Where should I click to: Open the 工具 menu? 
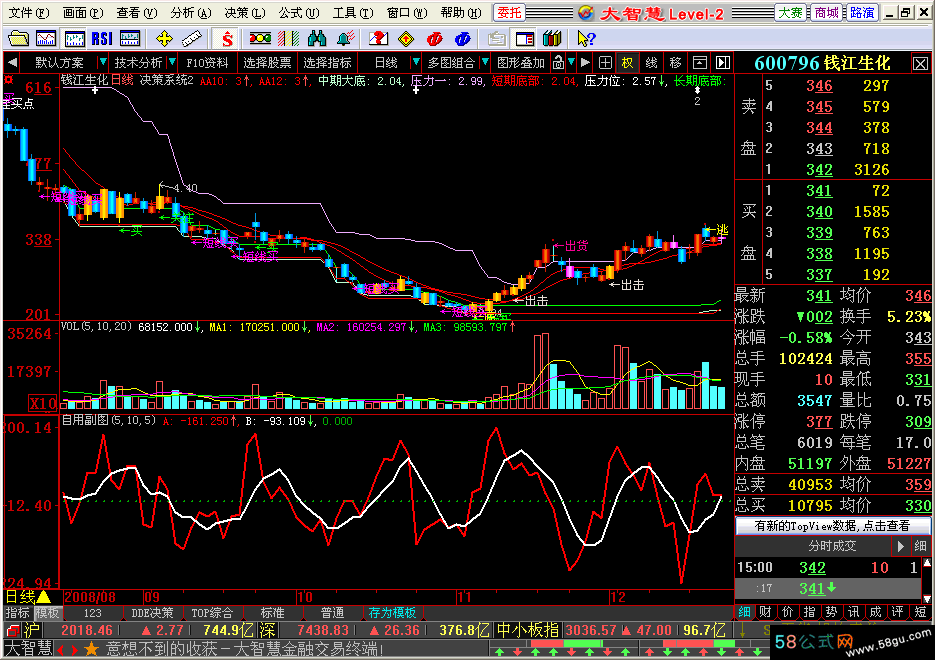352,13
